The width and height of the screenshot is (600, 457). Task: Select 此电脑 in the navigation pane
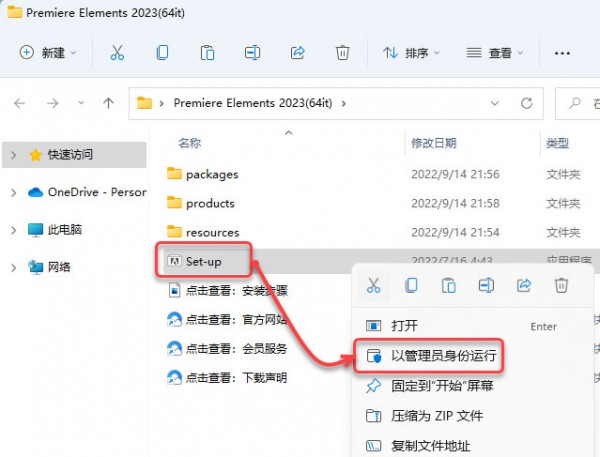[x=55, y=229]
